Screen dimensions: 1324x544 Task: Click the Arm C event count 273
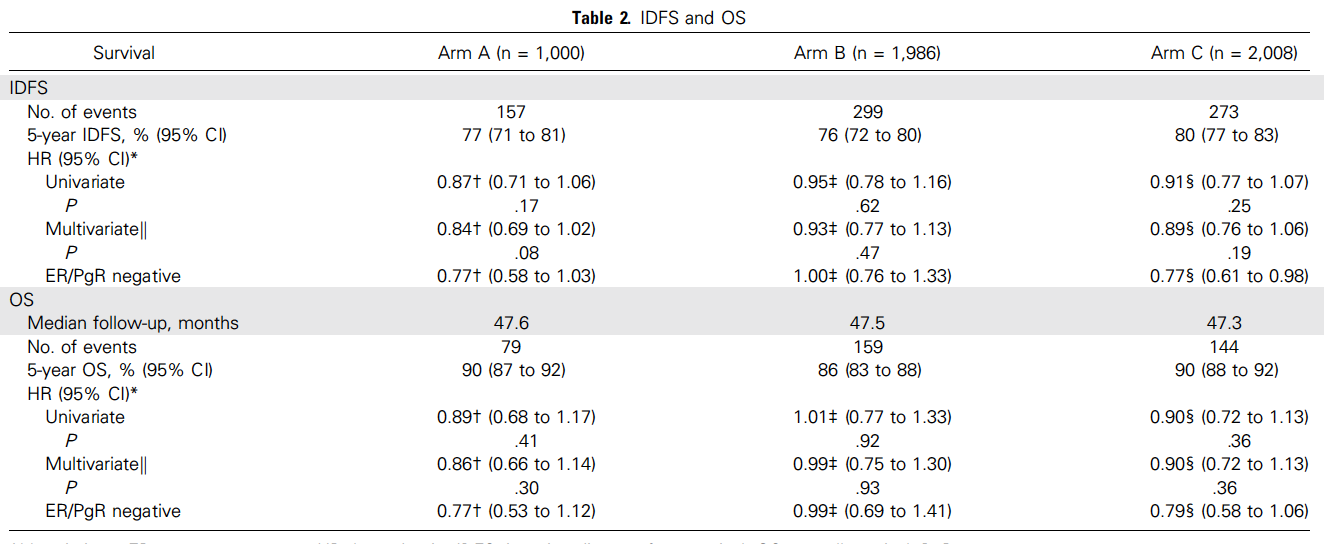point(1224,112)
